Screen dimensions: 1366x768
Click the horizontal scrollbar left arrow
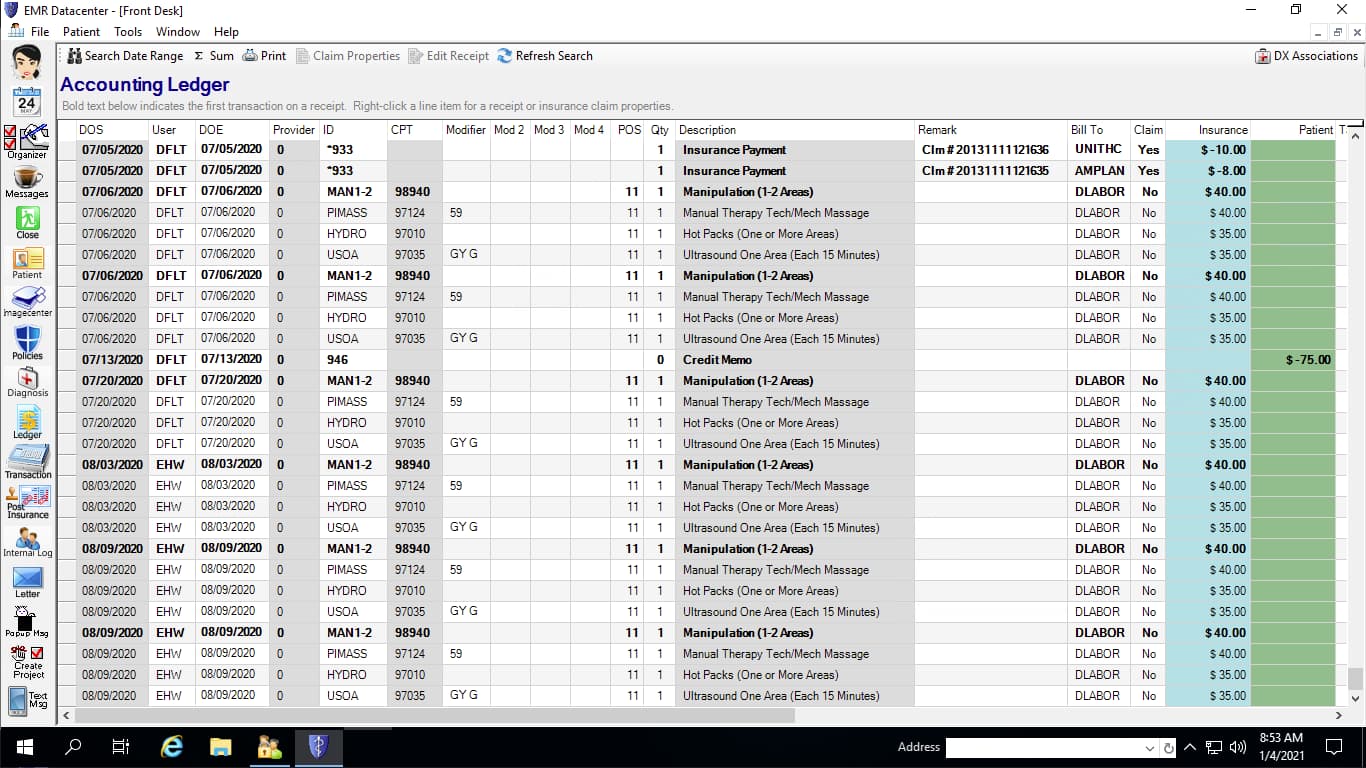(66, 715)
